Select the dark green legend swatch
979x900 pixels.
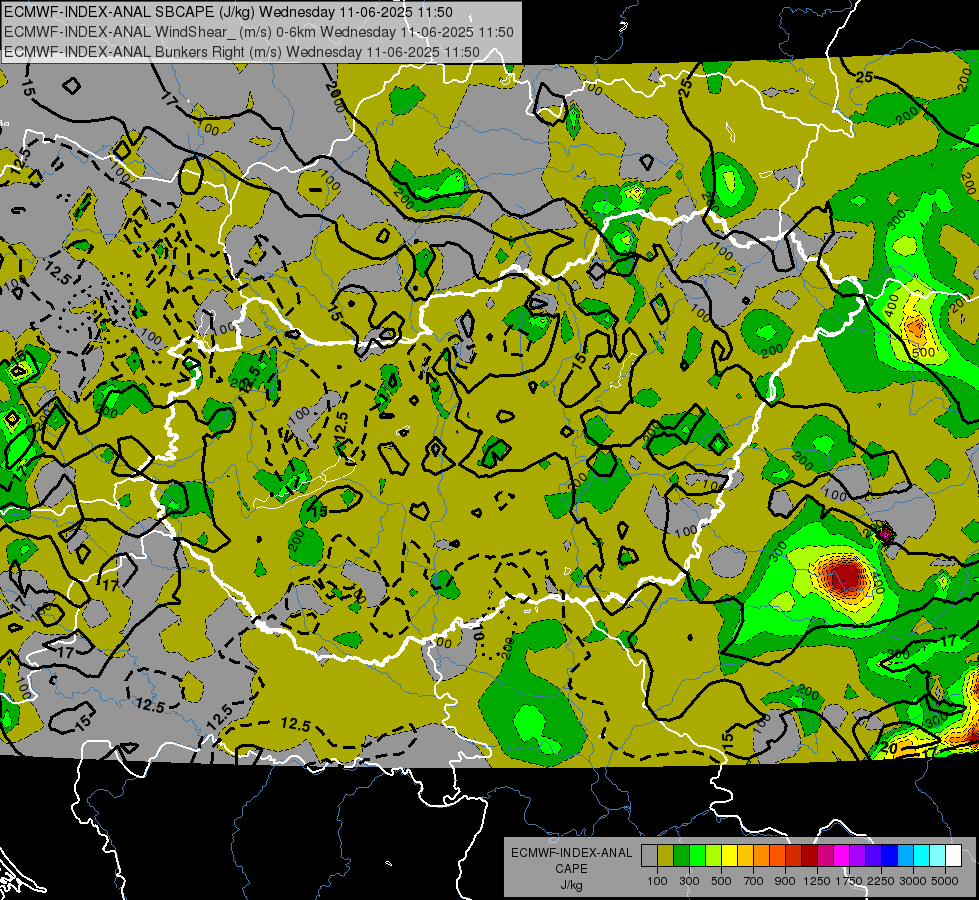tap(681, 855)
